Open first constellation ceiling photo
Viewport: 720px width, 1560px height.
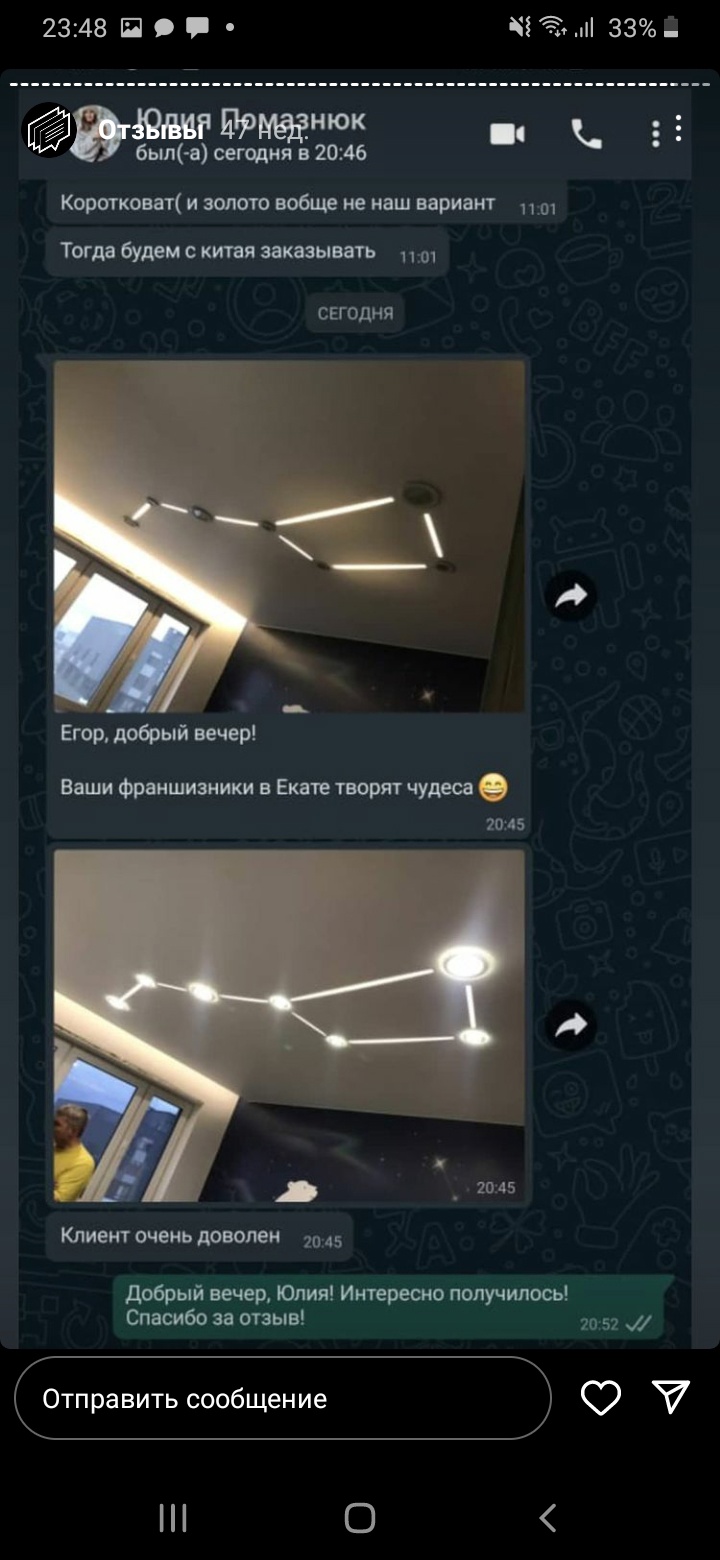tap(289, 535)
